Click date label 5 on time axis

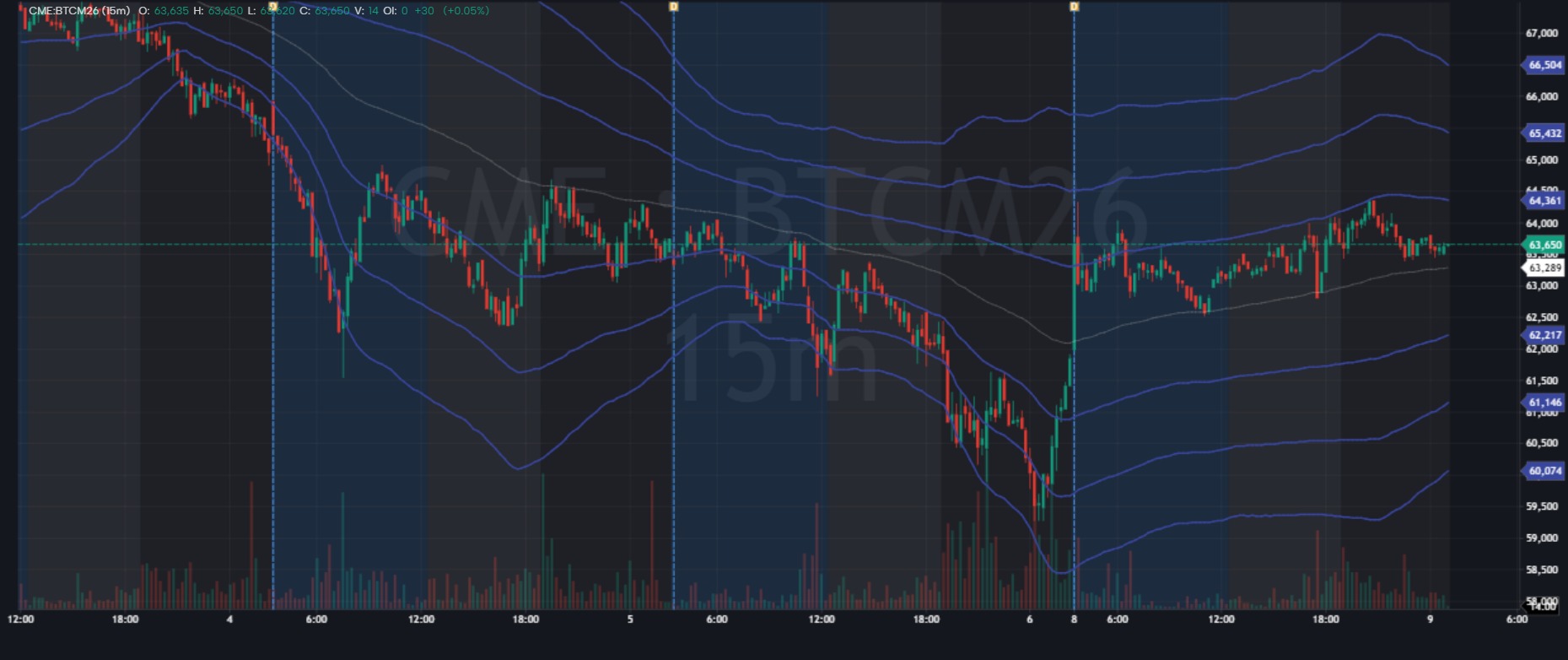point(630,619)
